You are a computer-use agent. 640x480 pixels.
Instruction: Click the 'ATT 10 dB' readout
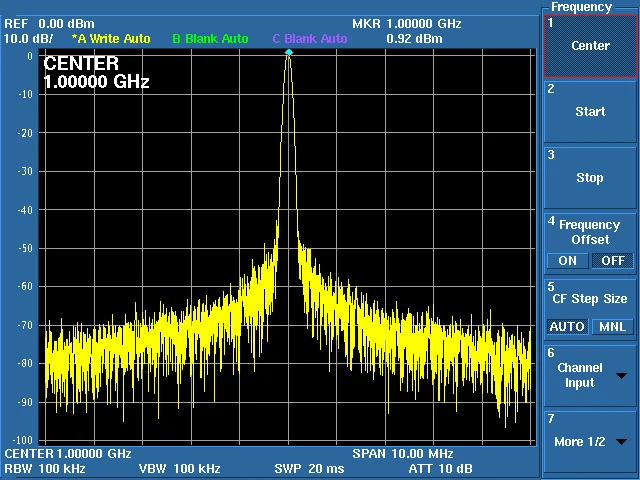(x=440, y=469)
